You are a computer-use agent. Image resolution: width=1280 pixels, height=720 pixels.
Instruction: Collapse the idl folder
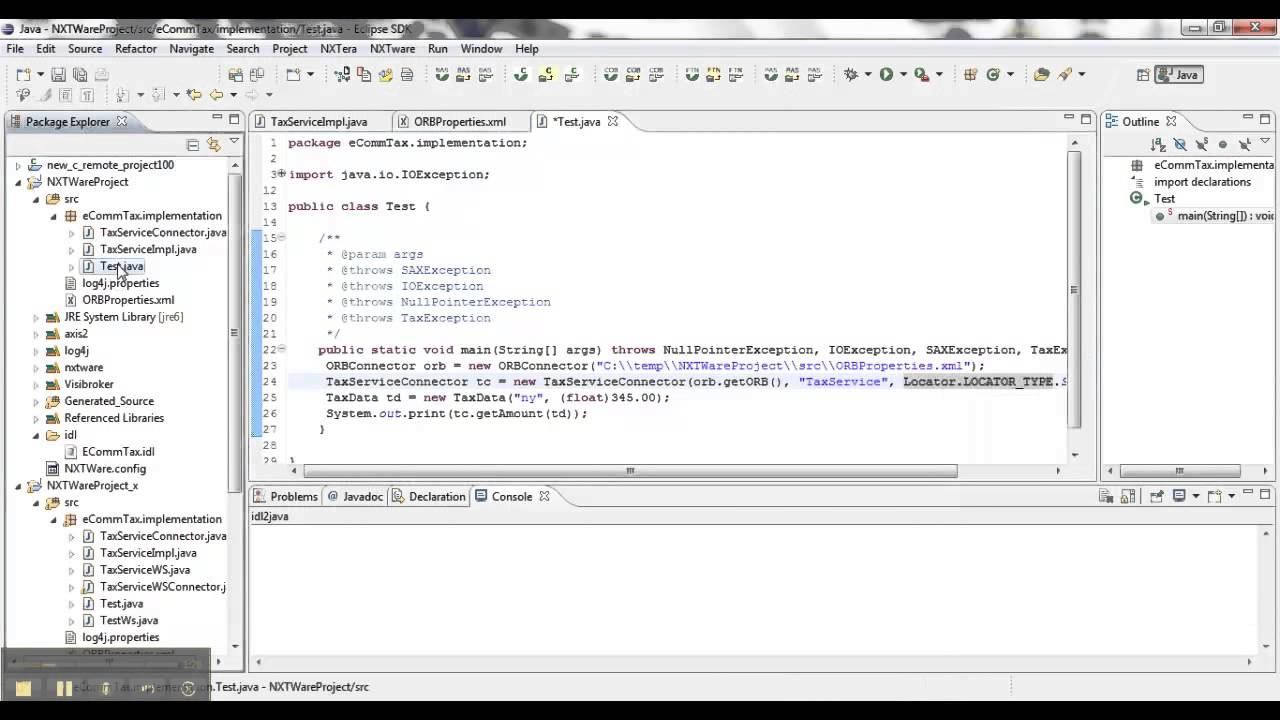pyautogui.click(x=36, y=435)
